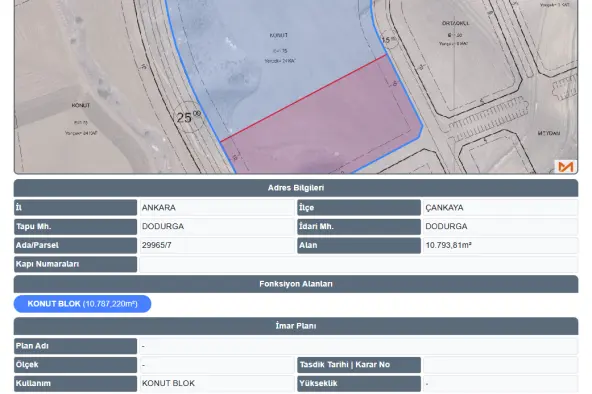Image resolution: width=592 pixels, height=394 pixels.
Task: Click the KONUT label in blue parcel
Action: (279, 35)
